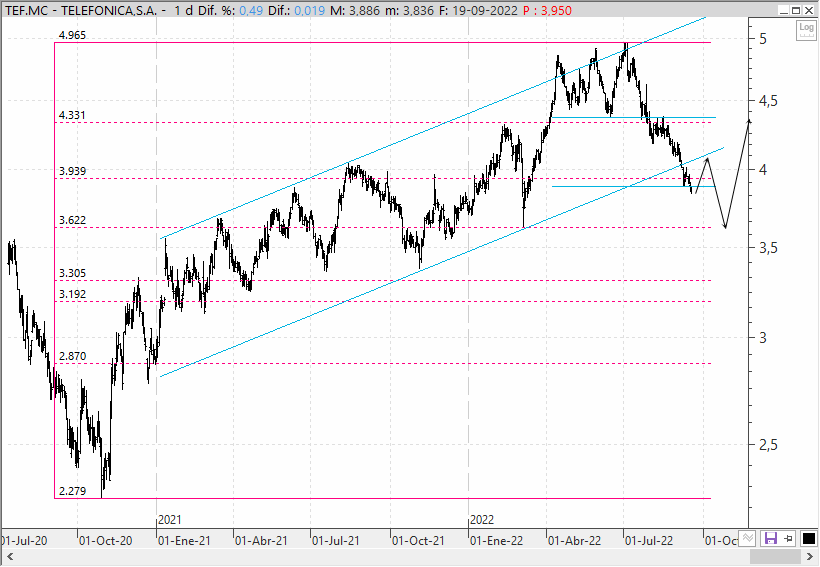Click the 2022 year label on axis
The width and height of the screenshot is (820, 567).
[482, 520]
